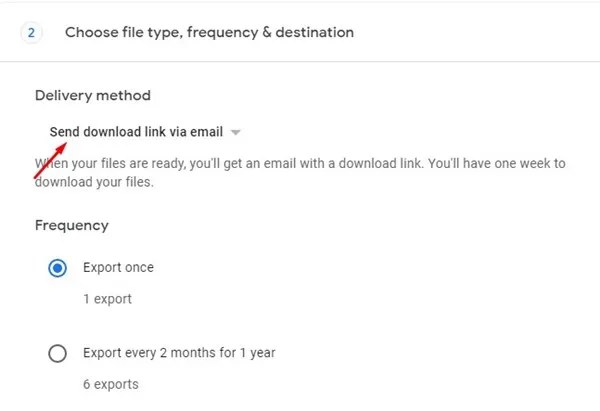Click the 'Choose file type, frequency & destination' heading
600x411 pixels.
pyautogui.click(x=209, y=33)
